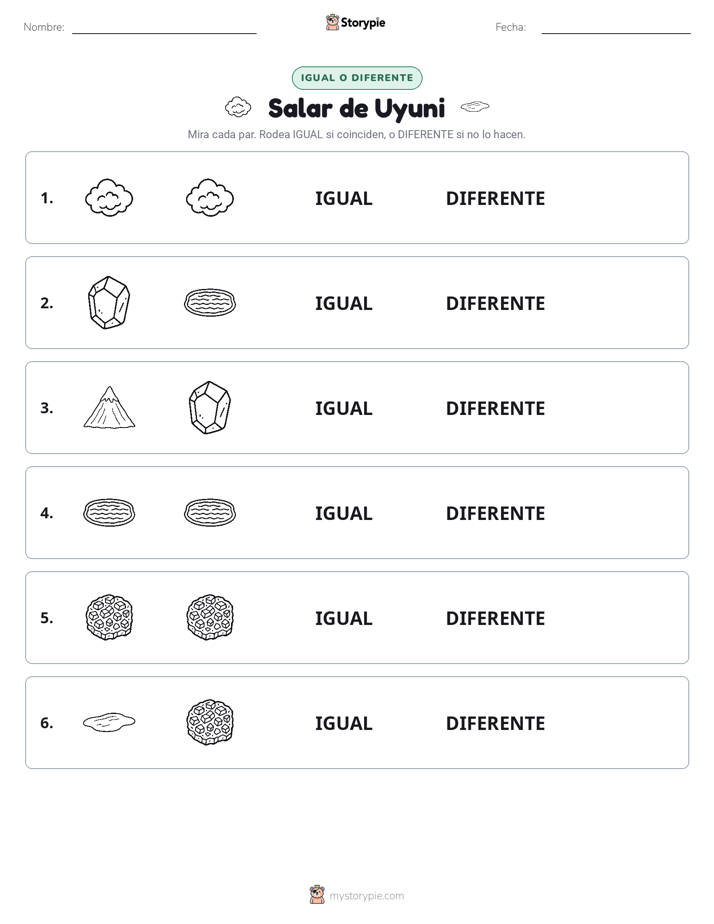
Task: Choose IGUAL for row 4
Action: click(343, 513)
